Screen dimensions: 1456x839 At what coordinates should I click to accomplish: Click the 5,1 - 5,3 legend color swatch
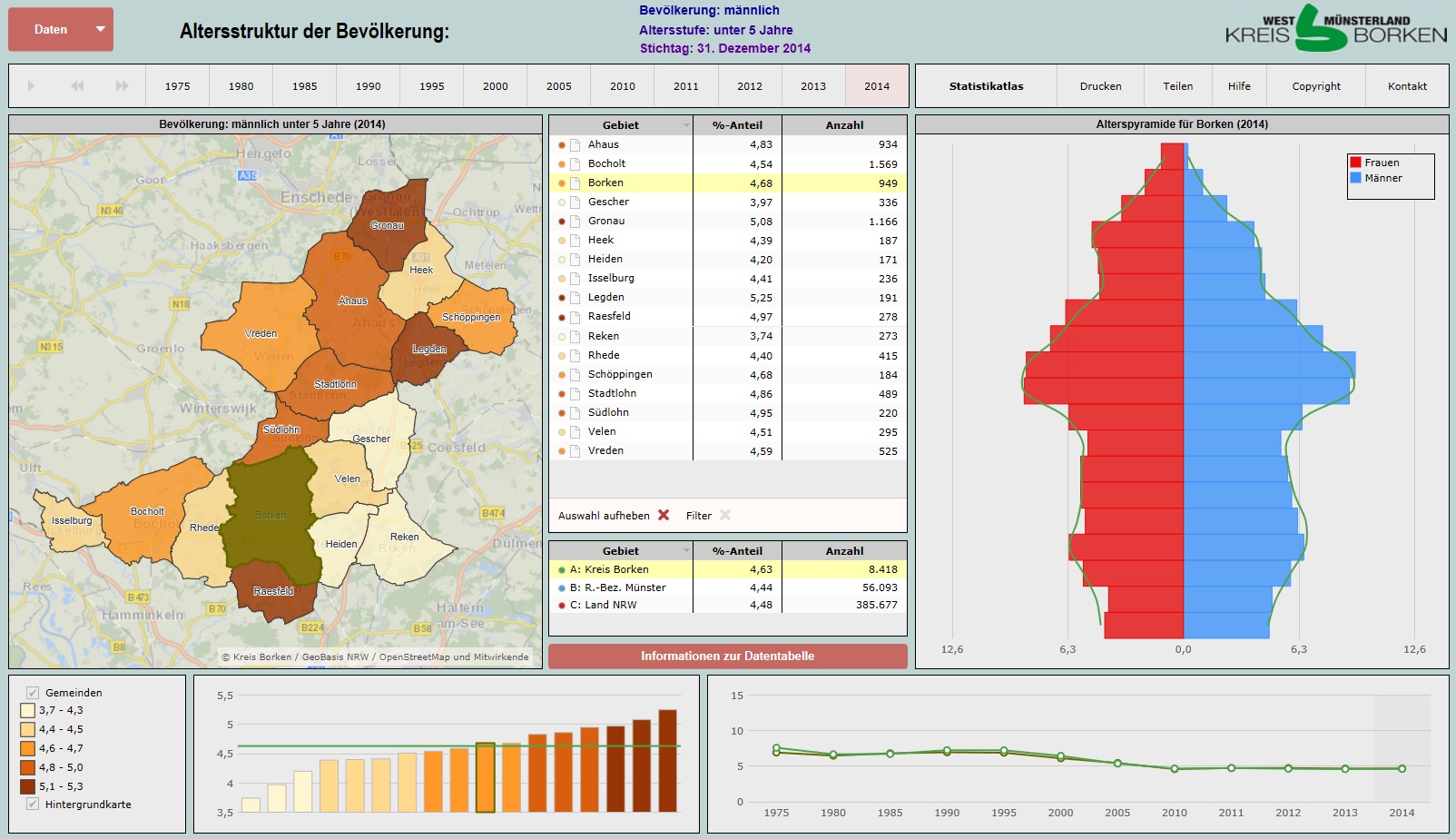(28, 786)
